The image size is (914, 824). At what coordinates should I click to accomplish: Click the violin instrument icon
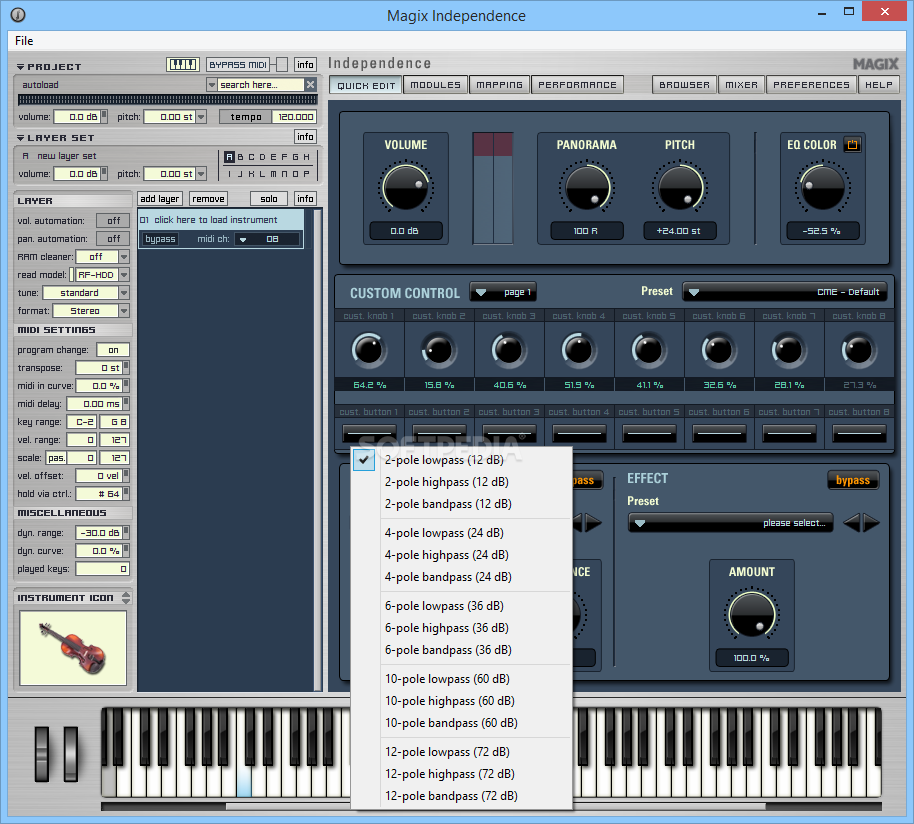[x=73, y=648]
